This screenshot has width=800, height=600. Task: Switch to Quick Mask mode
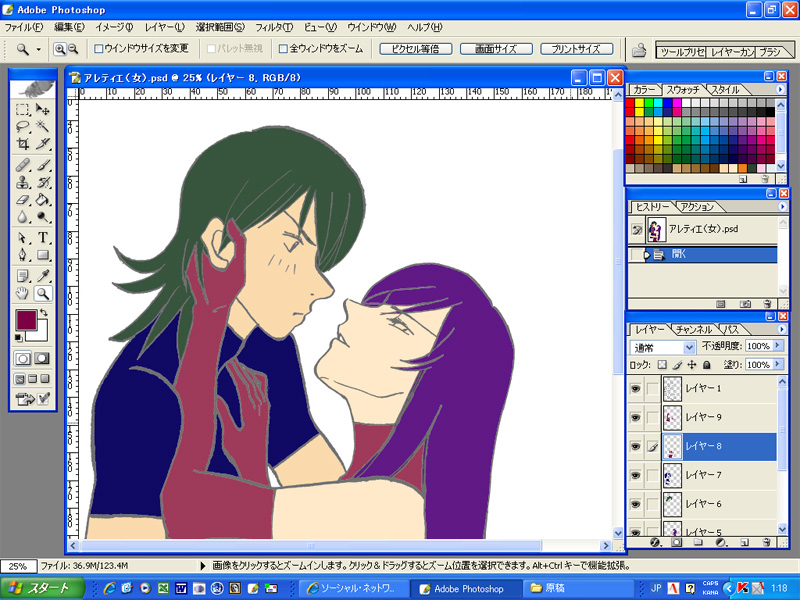(x=42, y=358)
